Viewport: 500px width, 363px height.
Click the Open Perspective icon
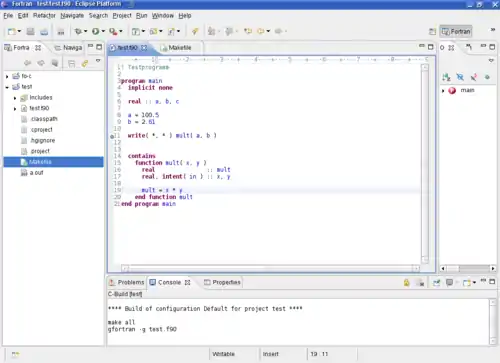(432, 32)
